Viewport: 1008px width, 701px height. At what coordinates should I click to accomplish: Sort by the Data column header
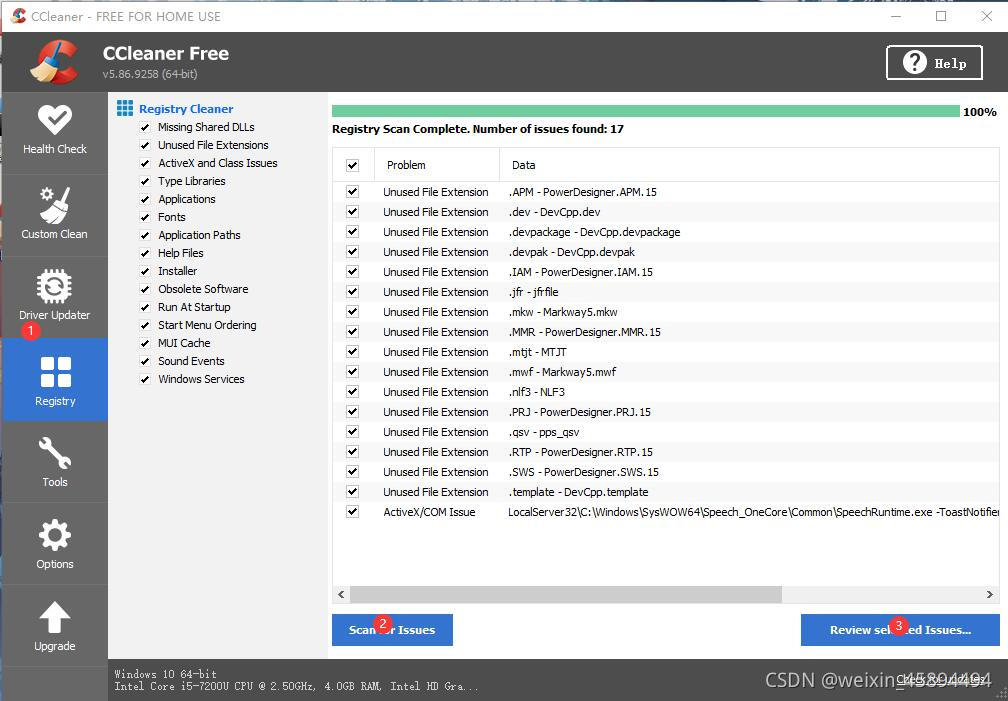(749, 165)
